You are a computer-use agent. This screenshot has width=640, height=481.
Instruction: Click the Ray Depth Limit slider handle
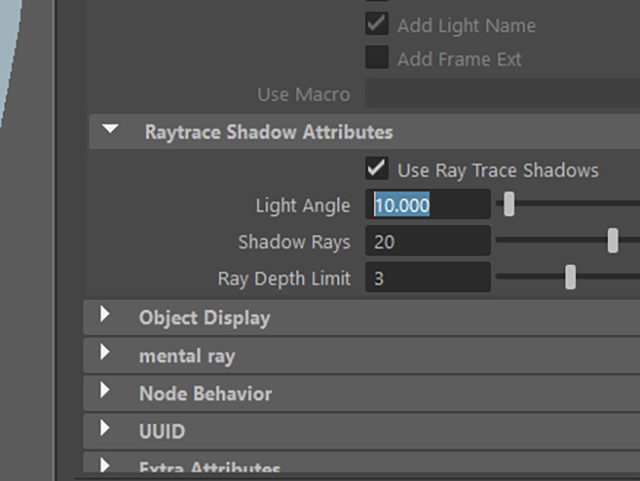(570, 277)
